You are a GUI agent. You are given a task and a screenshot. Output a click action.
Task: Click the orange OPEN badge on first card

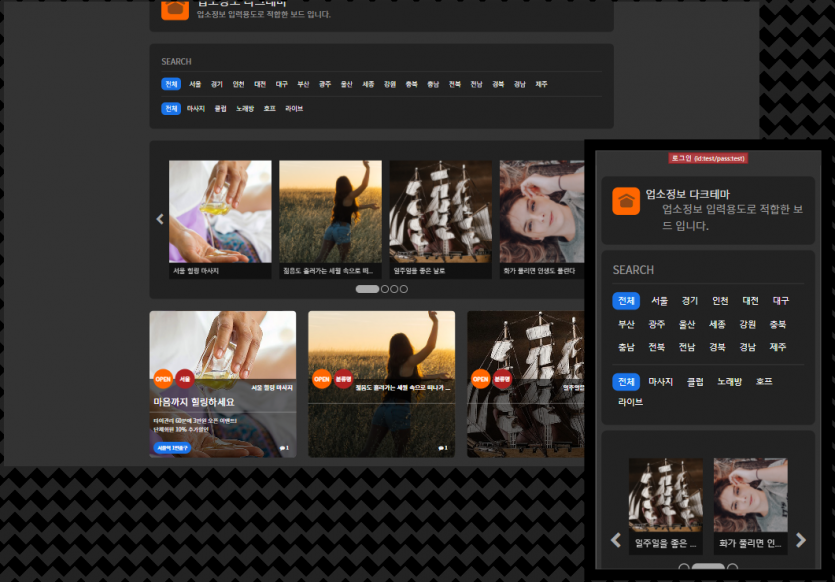pyautogui.click(x=163, y=379)
